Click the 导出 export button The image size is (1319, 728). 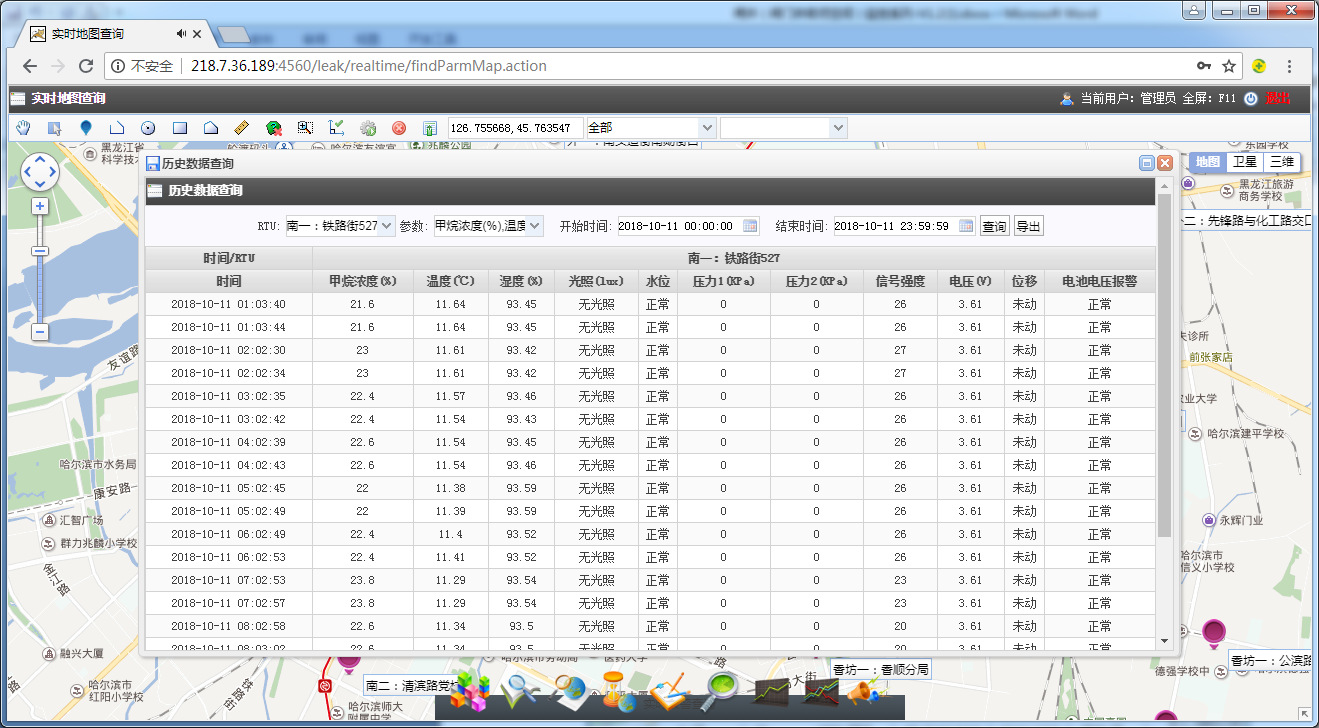point(1028,226)
